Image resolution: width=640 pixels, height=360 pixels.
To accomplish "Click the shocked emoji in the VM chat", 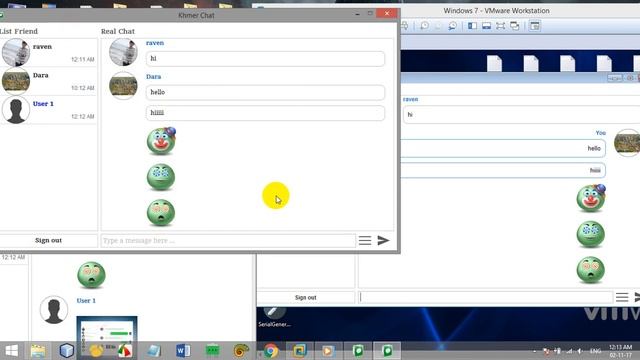I will pyautogui.click(x=591, y=270).
